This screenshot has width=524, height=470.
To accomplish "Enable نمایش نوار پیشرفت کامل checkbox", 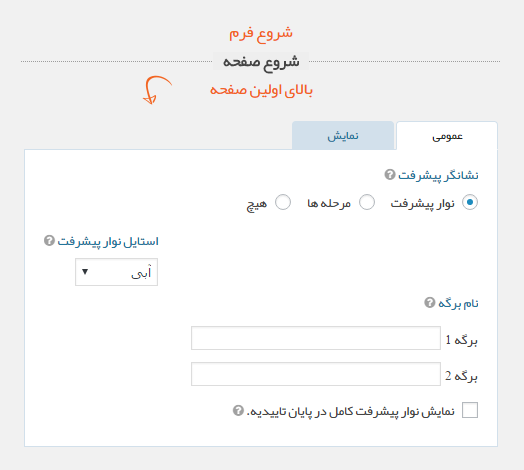I will [470, 410].
